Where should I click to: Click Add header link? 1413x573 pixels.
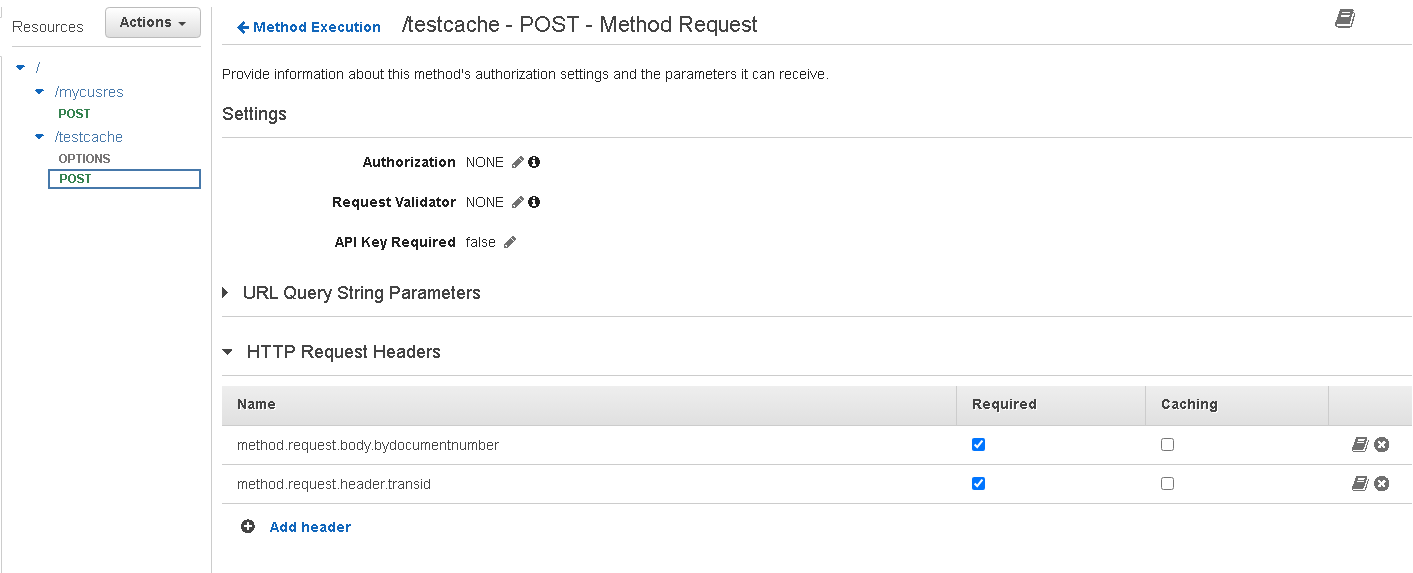pyautogui.click(x=310, y=527)
